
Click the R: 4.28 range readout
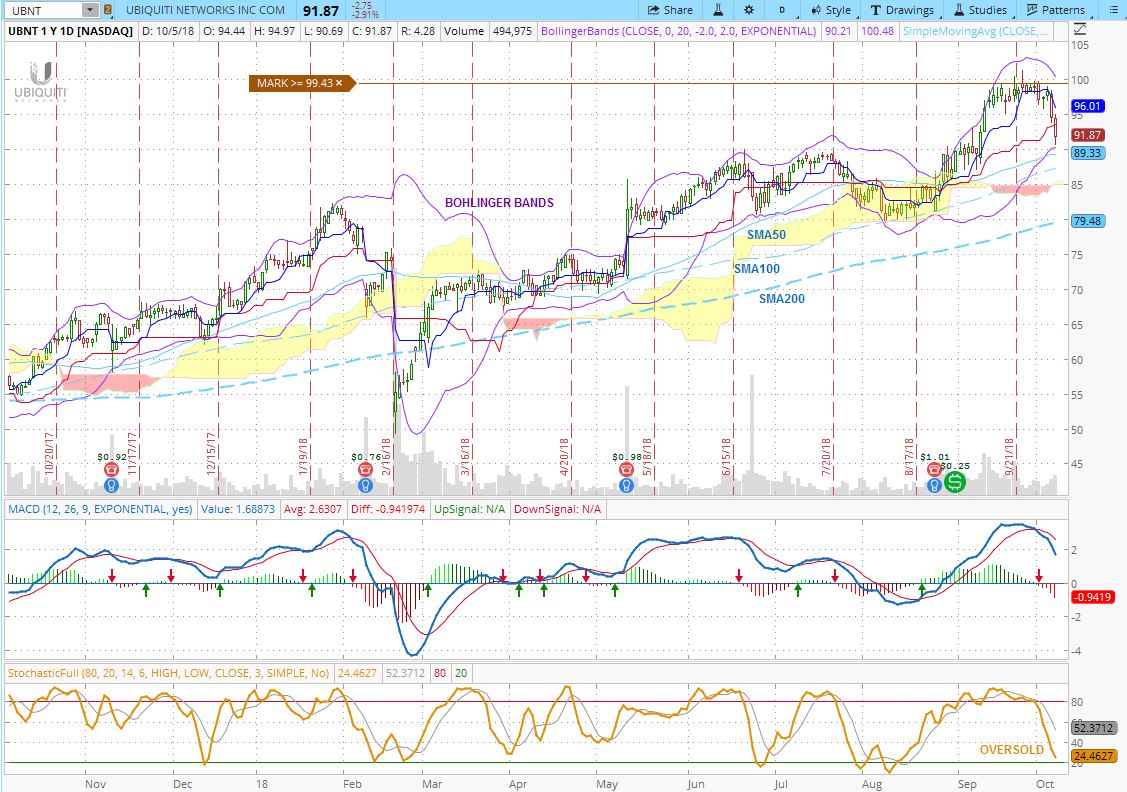pos(418,31)
